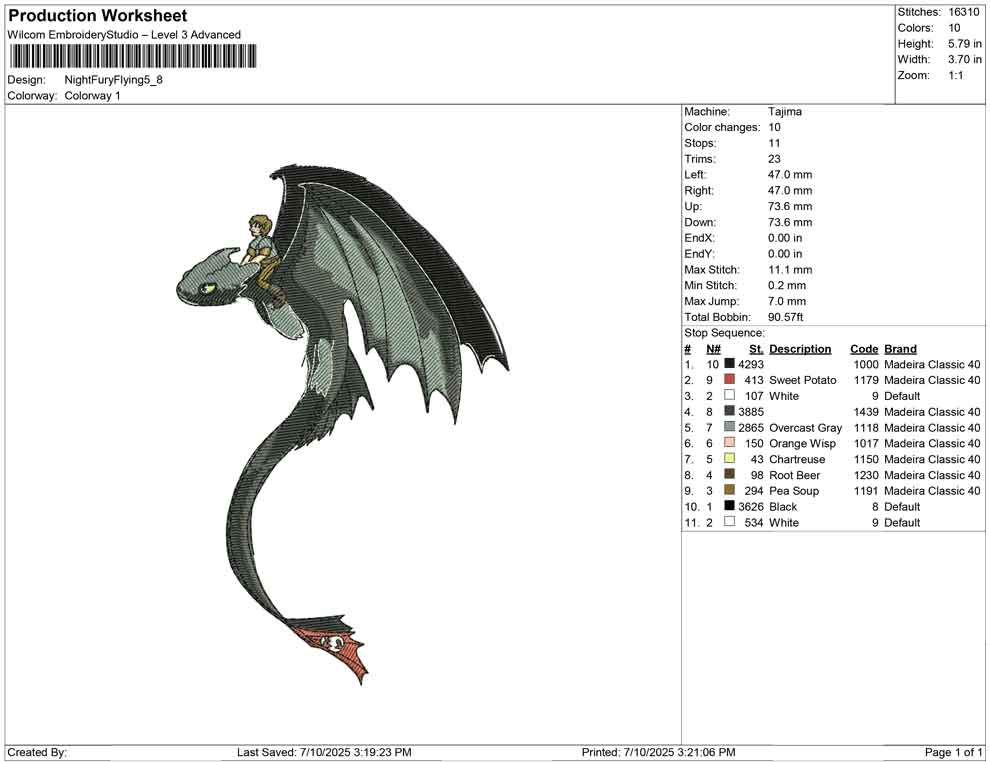Click stitch count 4293 in stop 1

[751, 364]
